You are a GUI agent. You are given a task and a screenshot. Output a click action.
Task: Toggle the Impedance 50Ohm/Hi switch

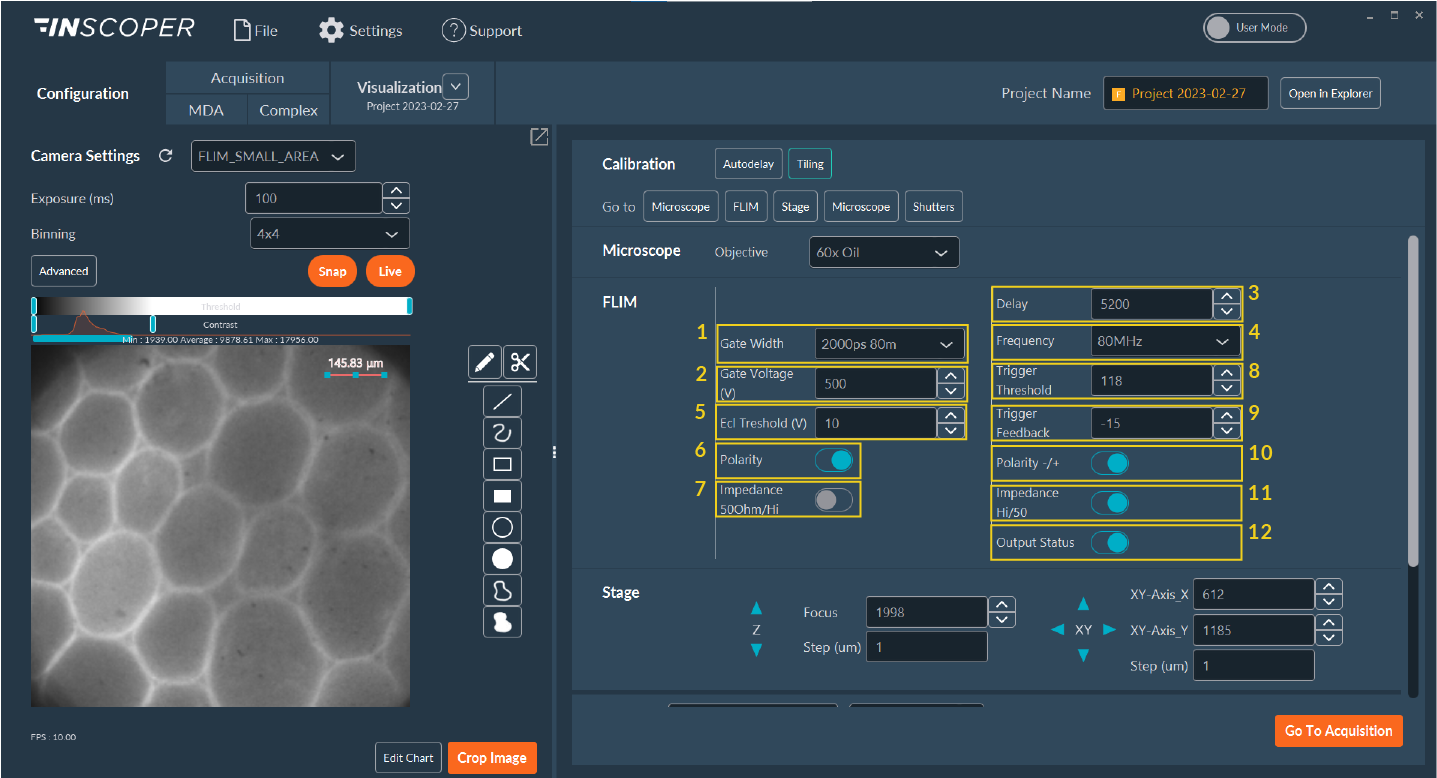(x=833, y=500)
